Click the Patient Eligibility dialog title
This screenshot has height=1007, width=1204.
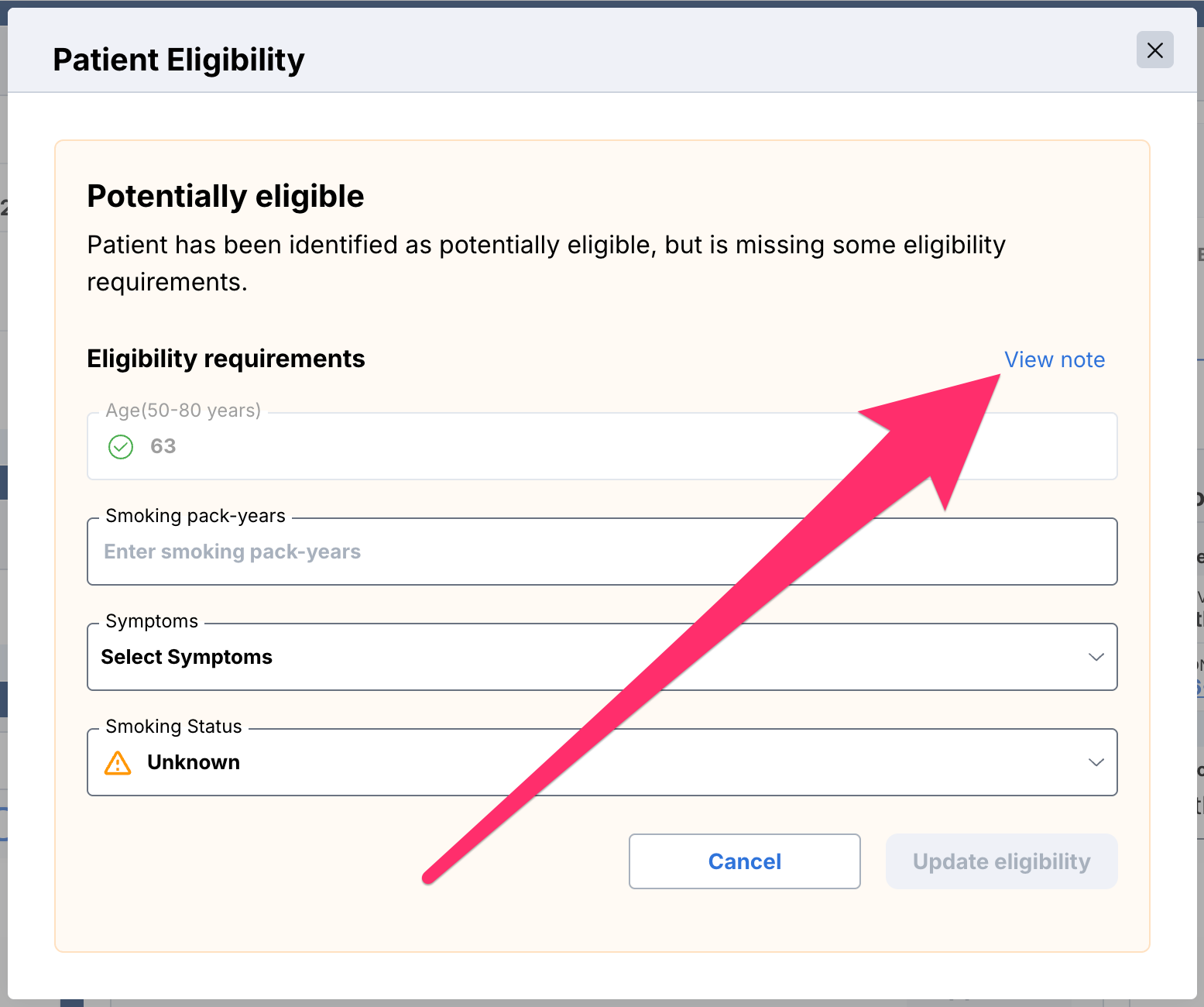[x=179, y=60]
